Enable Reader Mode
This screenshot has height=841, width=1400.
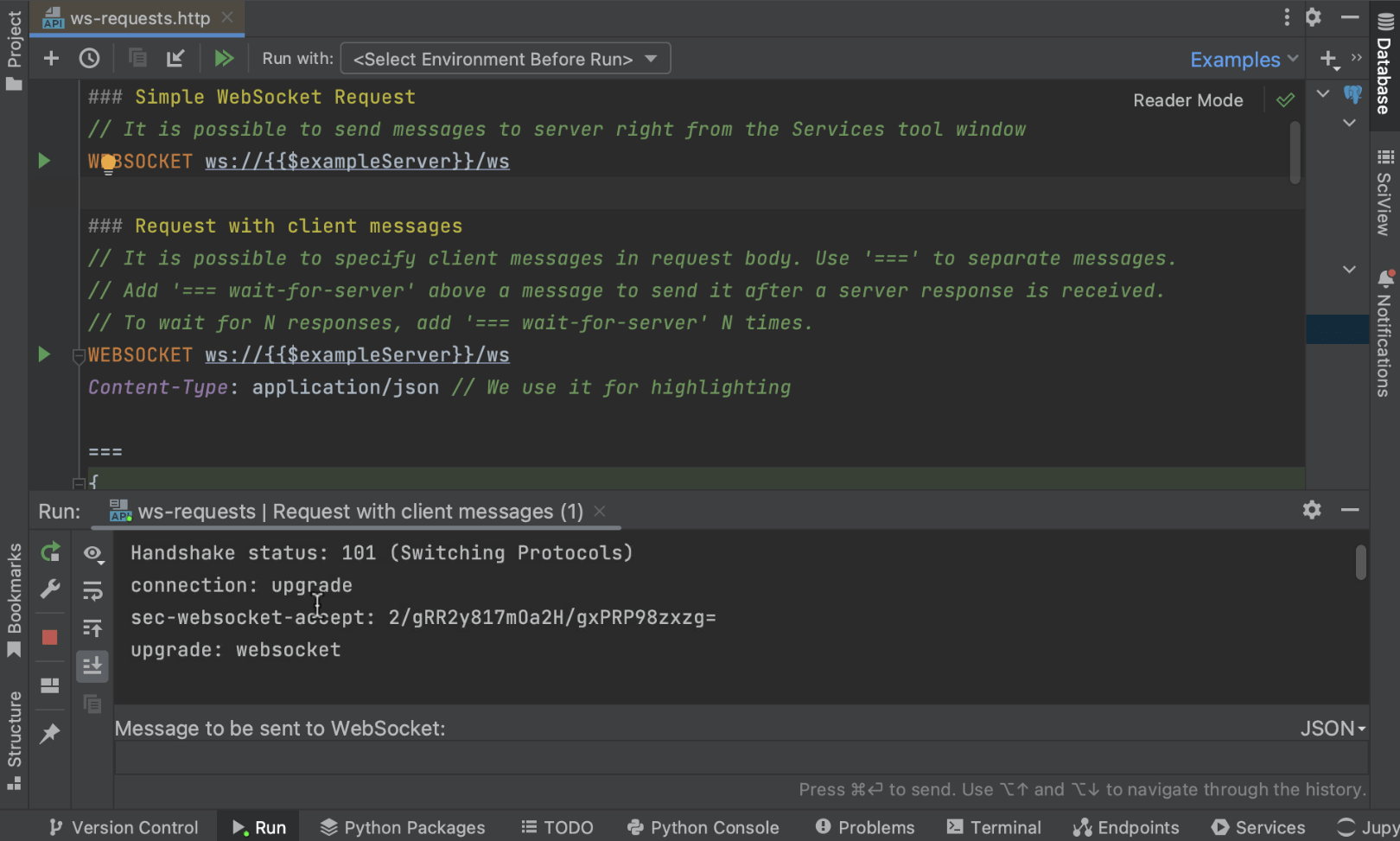[1187, 100]
